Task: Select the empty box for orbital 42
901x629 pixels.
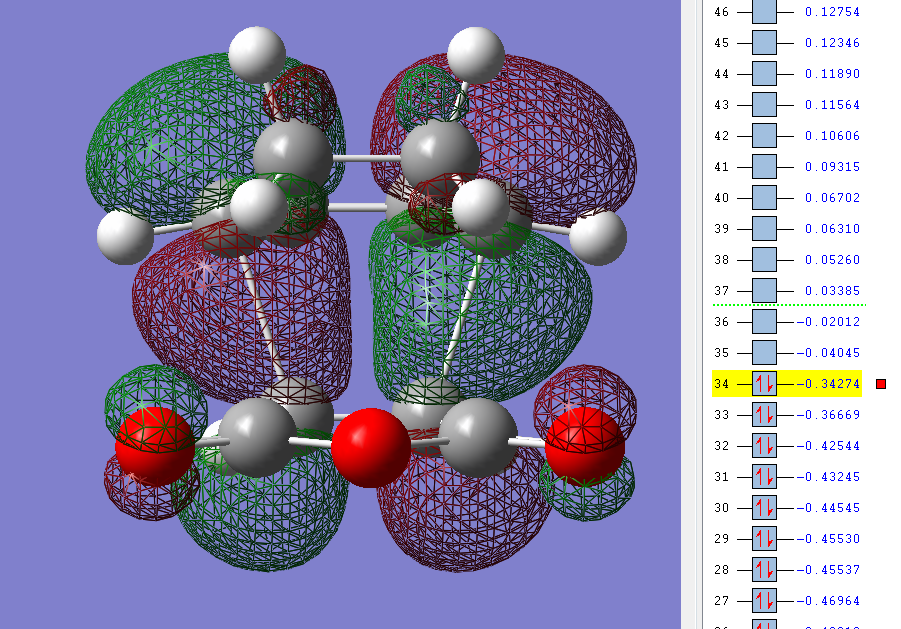Action: click(764, 136)
